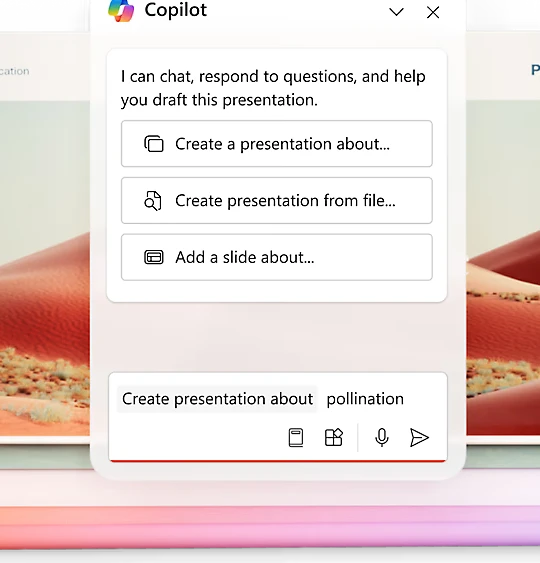Place the cursor after the word "pollination"
Viewport: 540px width, 563px height.
pyautogui.click(x=405, y=399)
